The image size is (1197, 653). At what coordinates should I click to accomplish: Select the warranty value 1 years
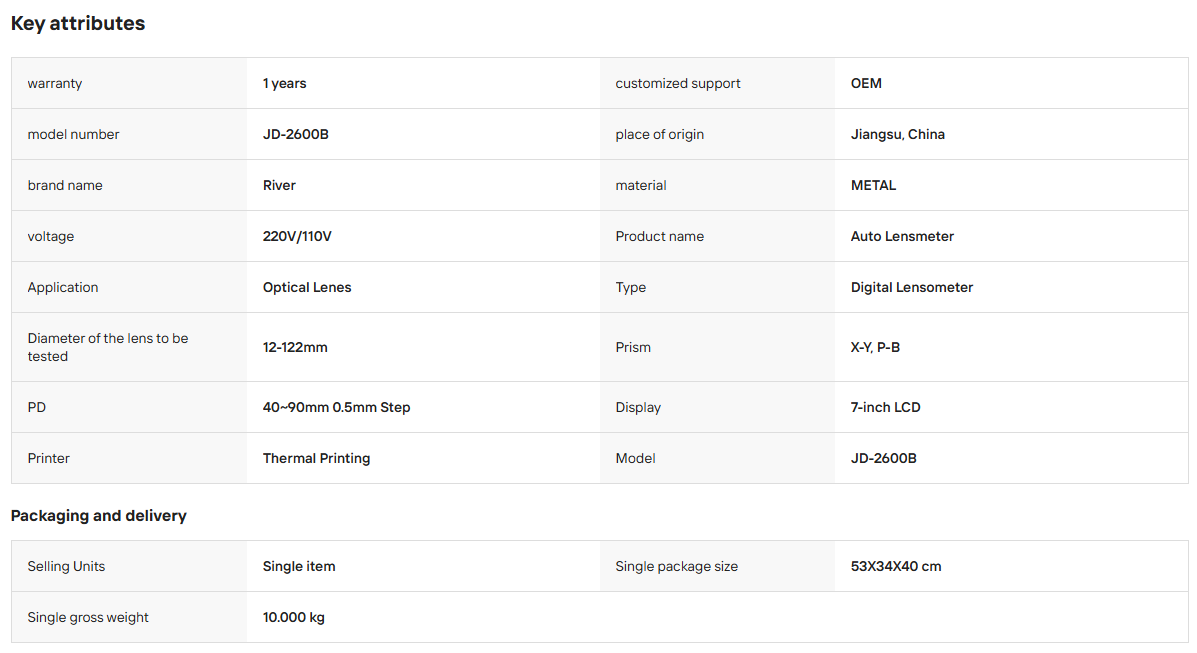(x=284, y=83)
